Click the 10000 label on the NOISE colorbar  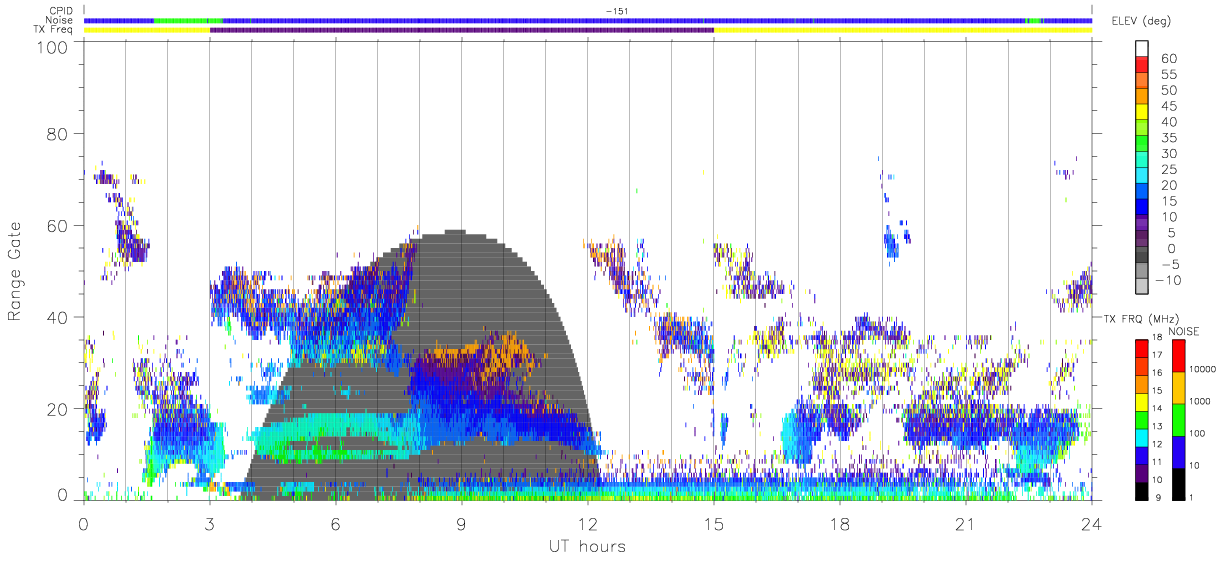tap(1203, 369)
